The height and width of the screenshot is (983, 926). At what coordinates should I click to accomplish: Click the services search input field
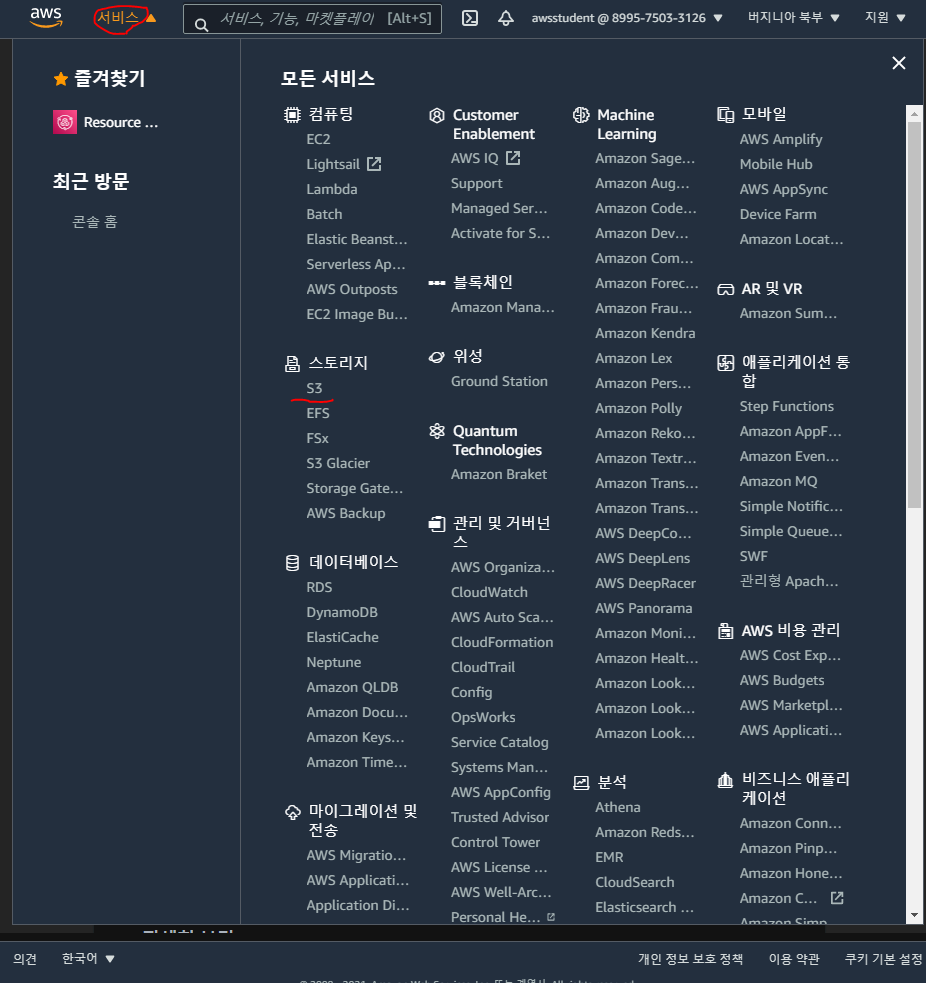tap(312, 19)
